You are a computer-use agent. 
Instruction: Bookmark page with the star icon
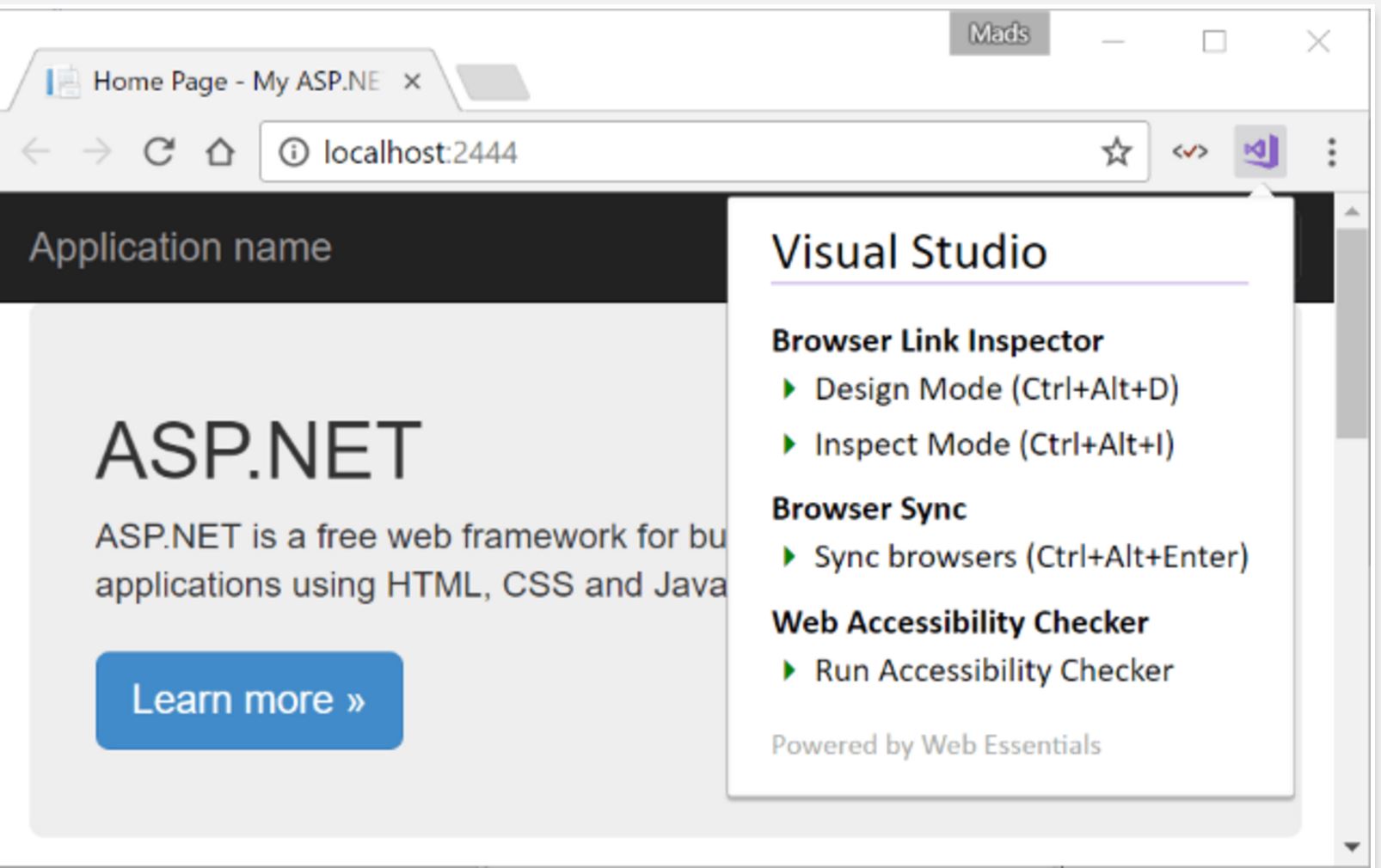(1116, 152)
